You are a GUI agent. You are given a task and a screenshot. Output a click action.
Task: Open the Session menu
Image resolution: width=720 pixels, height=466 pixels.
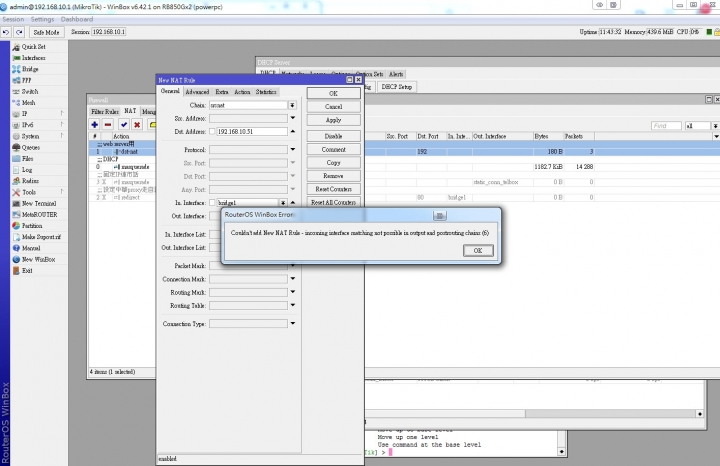pos(13,19)
